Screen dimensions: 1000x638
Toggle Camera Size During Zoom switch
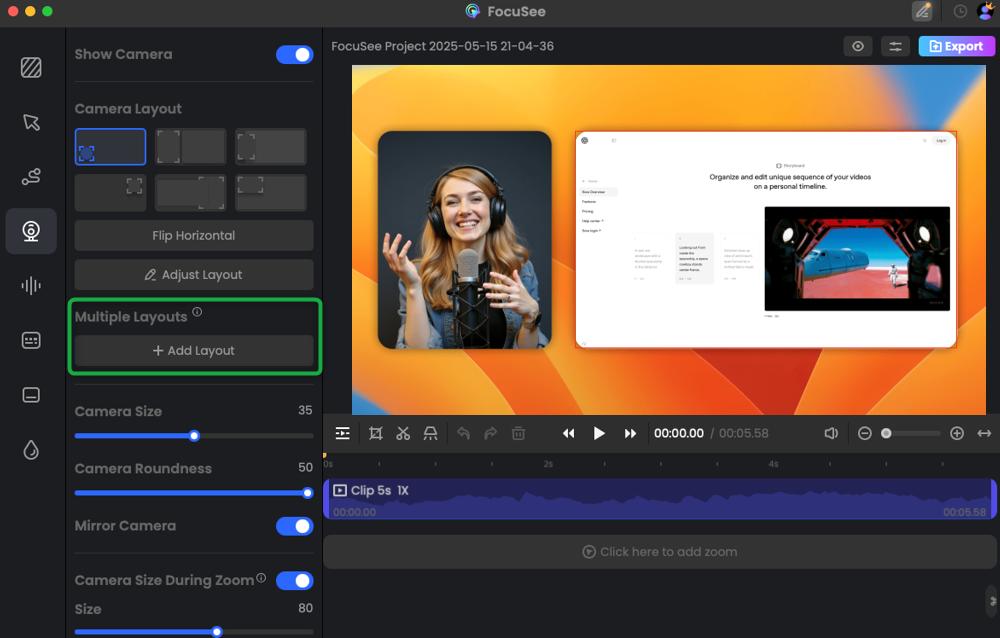tap(295, 581)
